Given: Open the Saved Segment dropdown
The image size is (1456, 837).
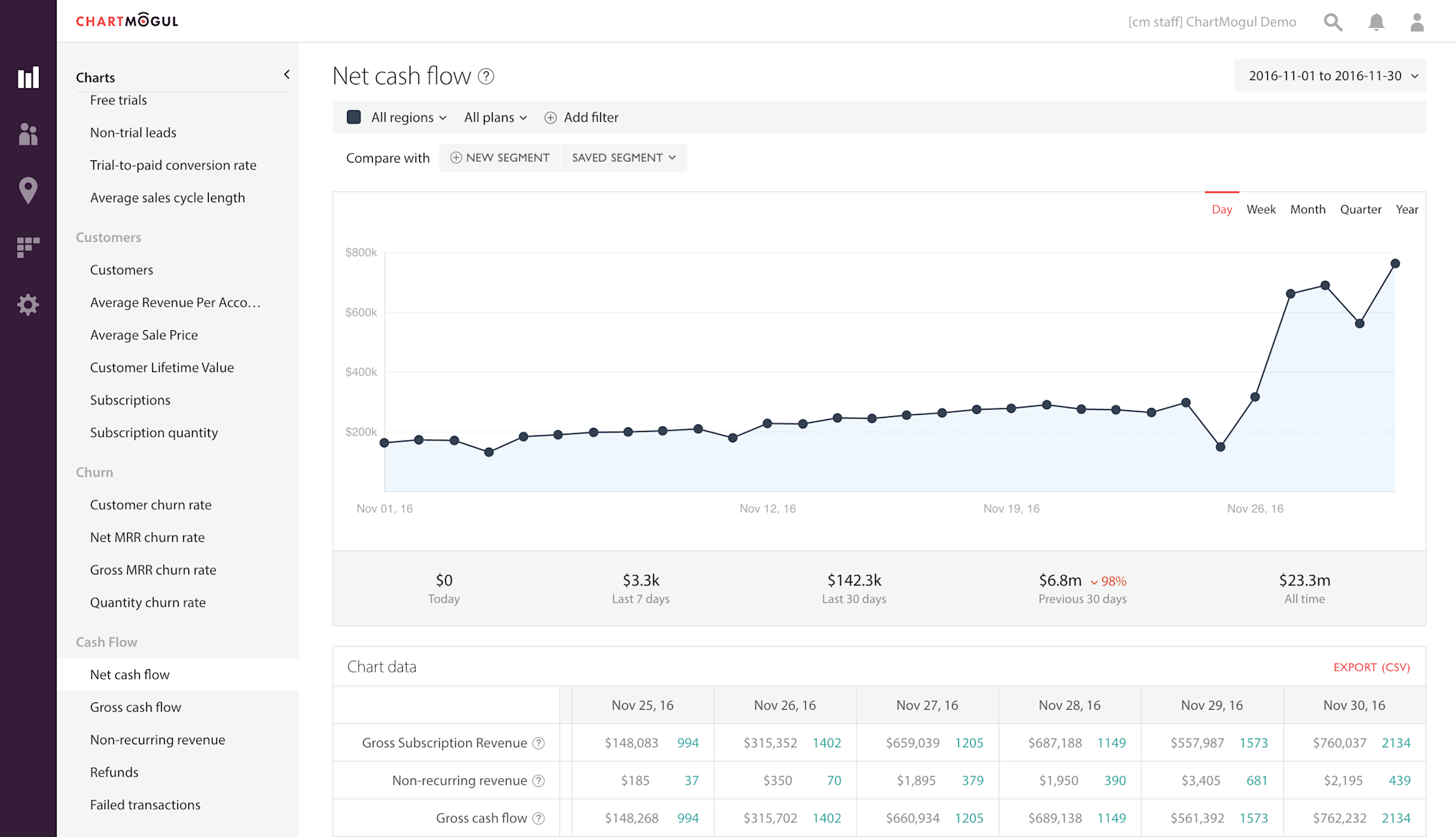Looking at the screenshot, I should [624, 157].
